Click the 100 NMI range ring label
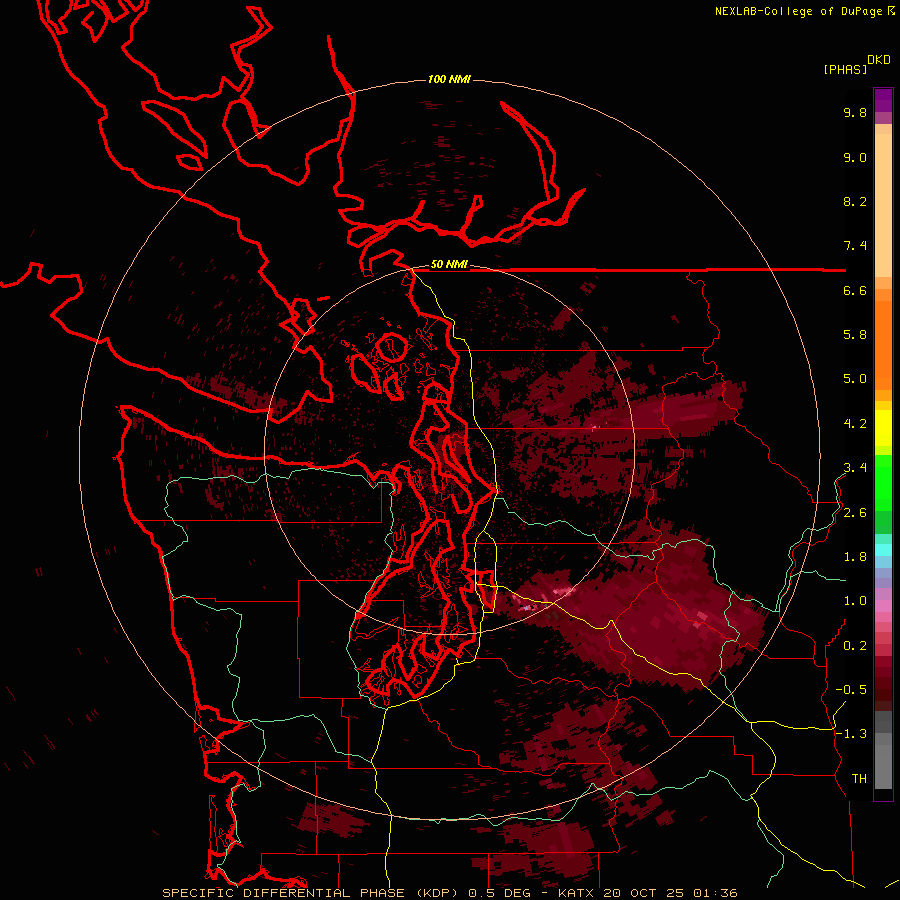Screen dimensions: 900x900 449,79
